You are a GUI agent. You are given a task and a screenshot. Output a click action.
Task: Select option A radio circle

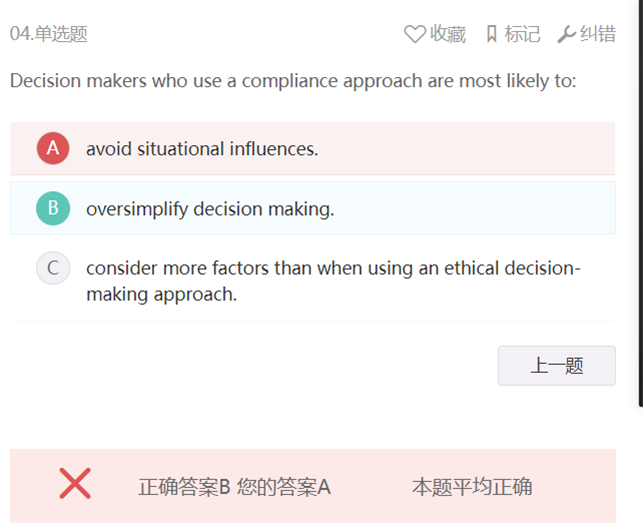click(x=53, y=148)
